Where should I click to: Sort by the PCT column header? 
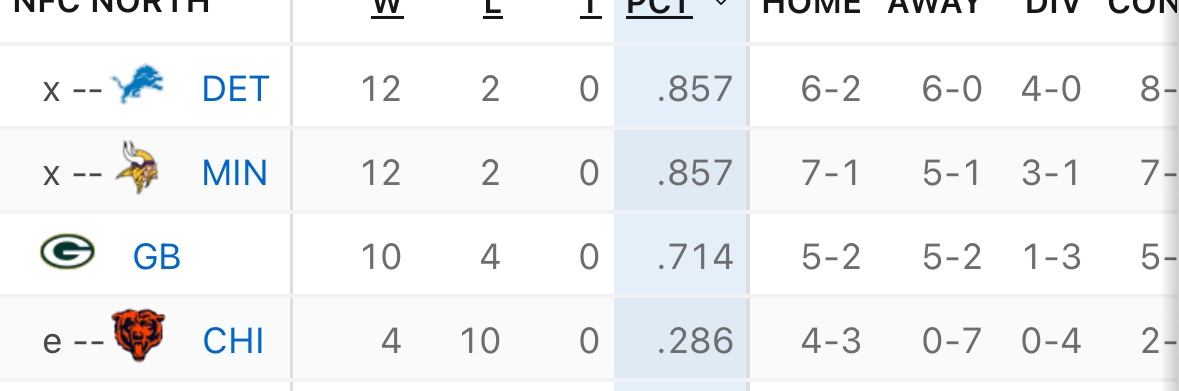click(x=659, y=8)
